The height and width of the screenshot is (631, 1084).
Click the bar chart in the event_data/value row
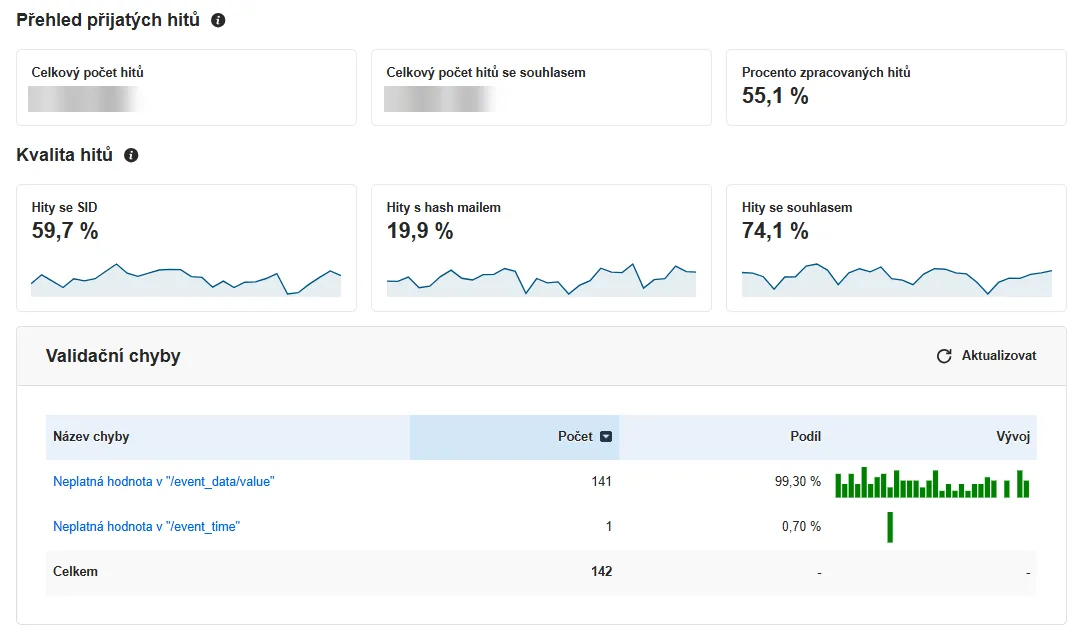(x=932, y=482)
